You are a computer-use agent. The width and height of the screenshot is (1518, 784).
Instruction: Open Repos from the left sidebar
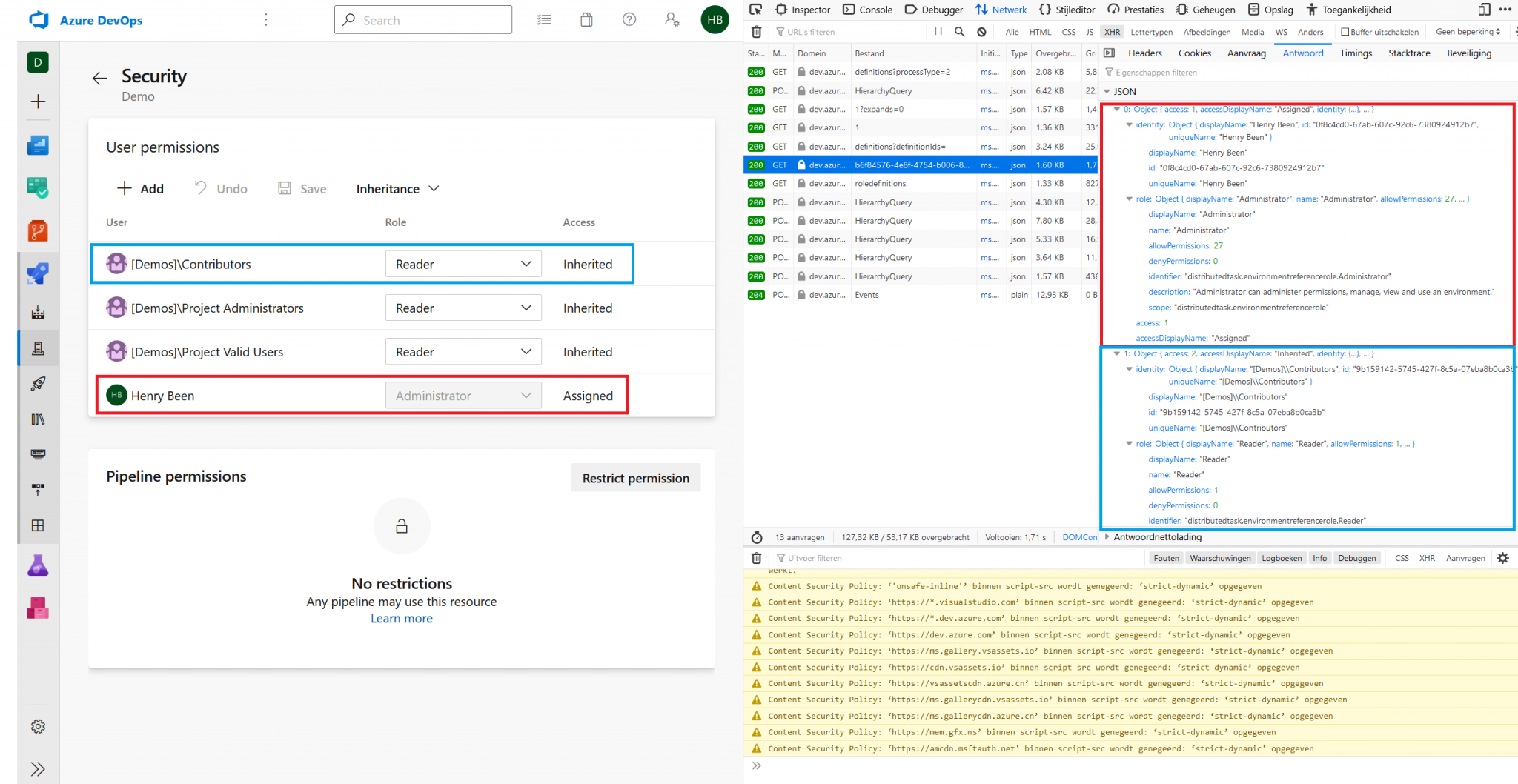coord(38,230)
